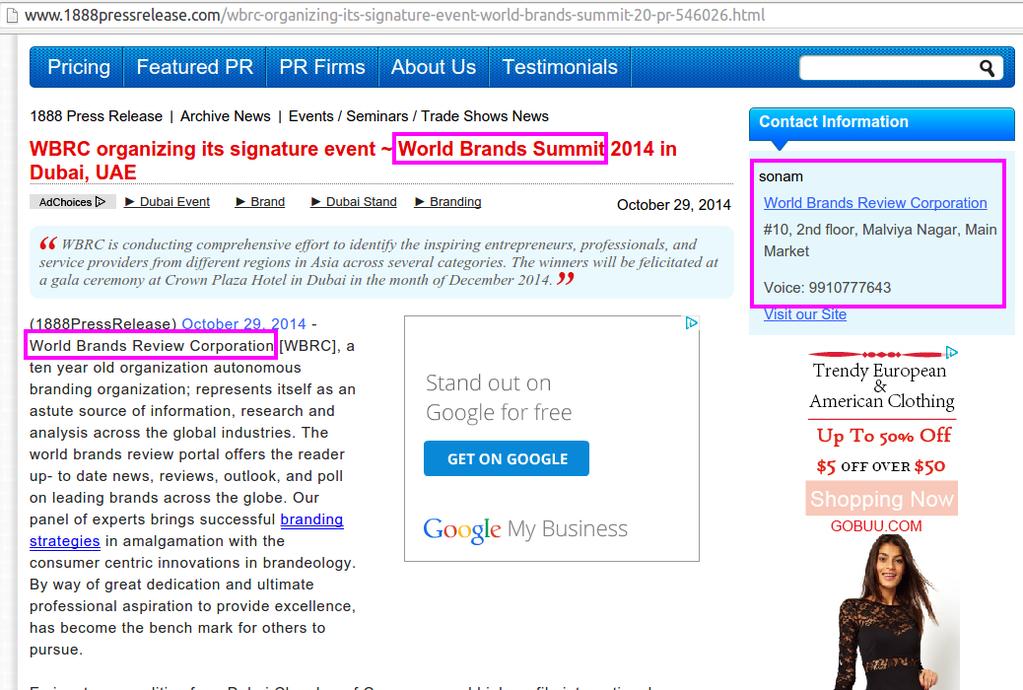Click the GET ON GOOGLE button
The width and height of the screenshot is (1023, 690).
point(506,458)
